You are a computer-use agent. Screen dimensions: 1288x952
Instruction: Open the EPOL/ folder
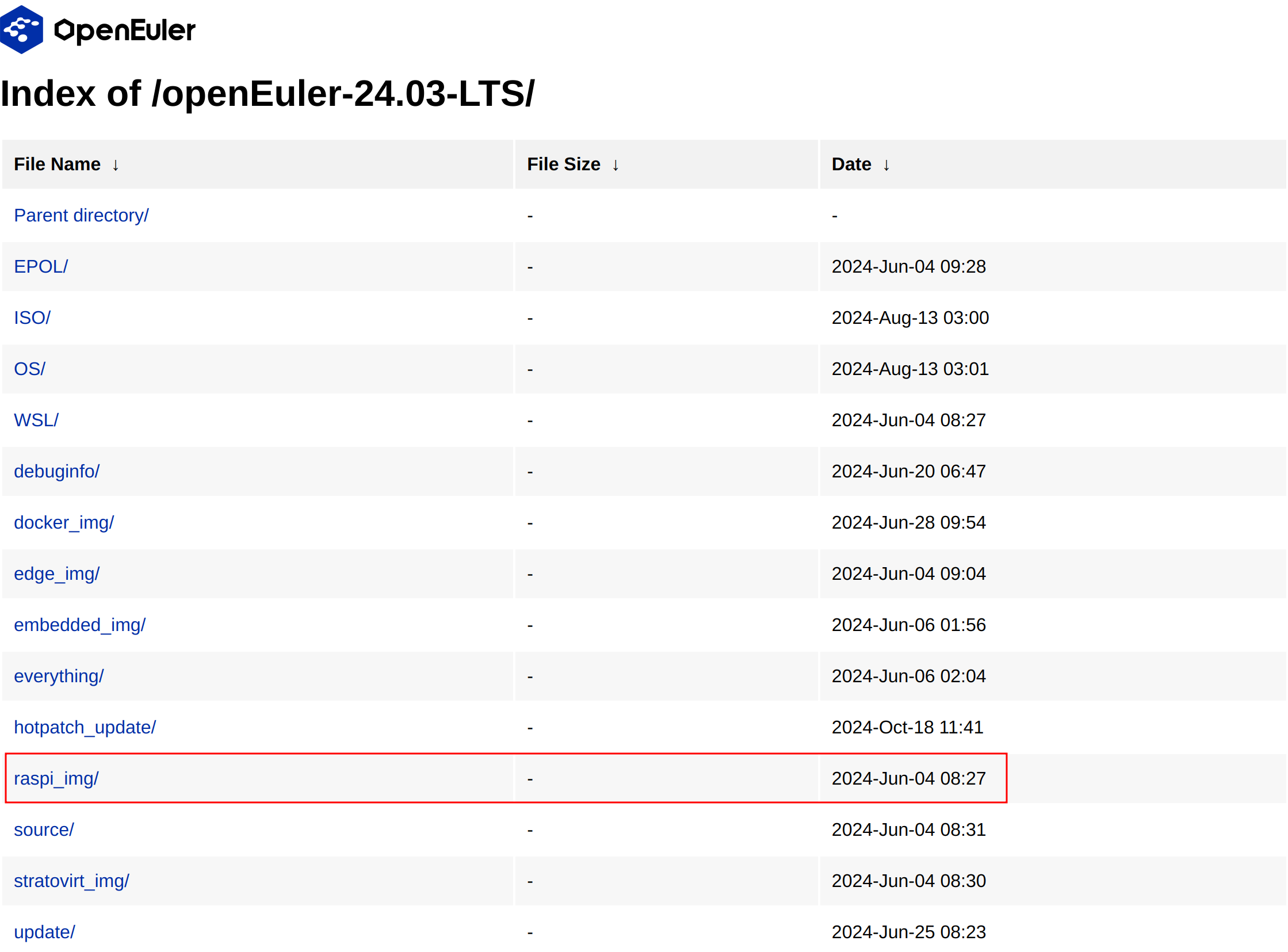point(41,267)
